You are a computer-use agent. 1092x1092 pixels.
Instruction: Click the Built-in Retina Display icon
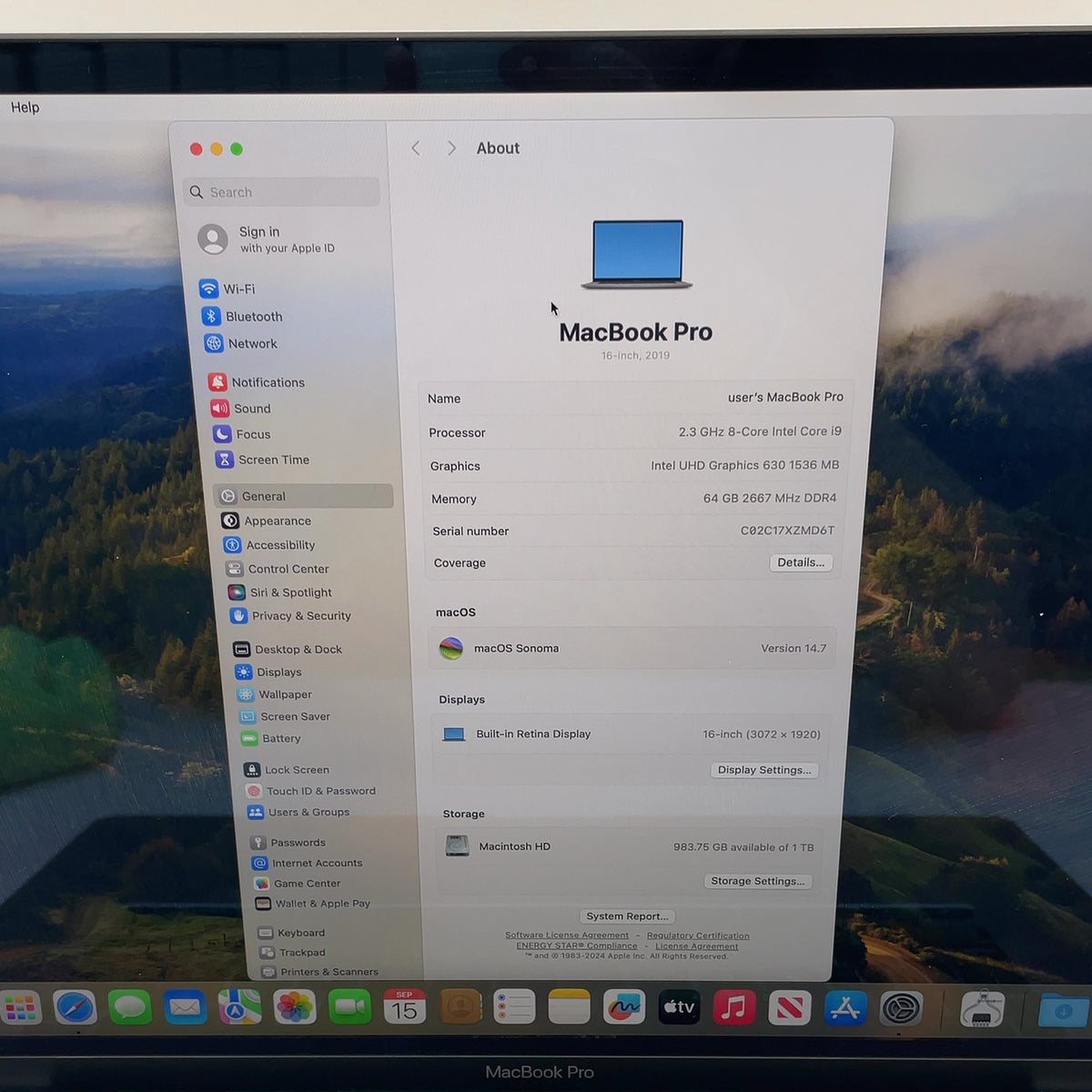coord(454,734)
